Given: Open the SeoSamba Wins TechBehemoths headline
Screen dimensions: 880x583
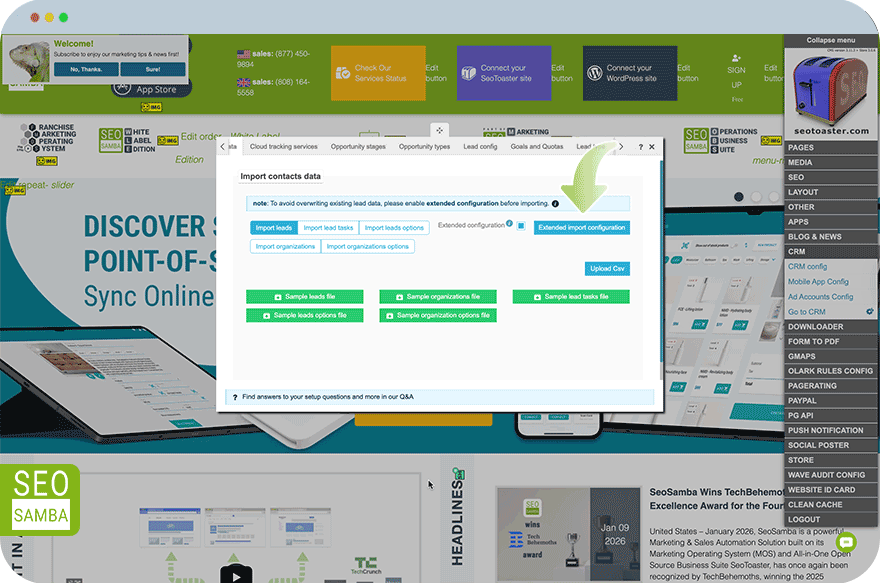Looking at the screenshot, I should [x=716, y=499].
